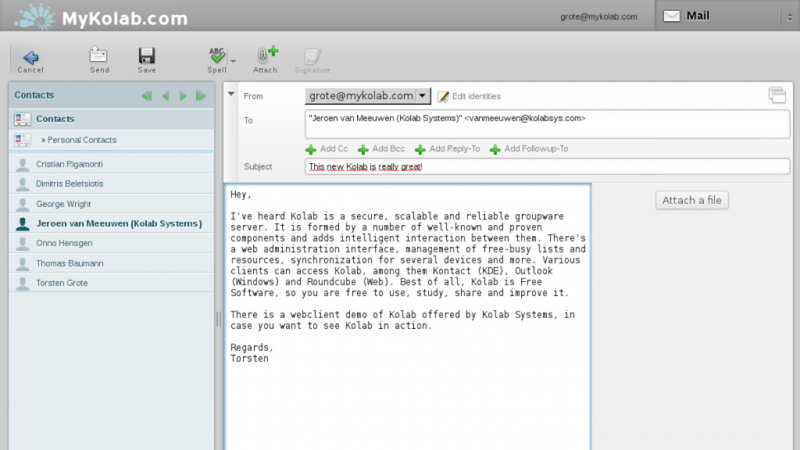The width and height of the screenshot is (800, 450).
Task: Open compose in new window icon
Action: [x=777, y=95]
